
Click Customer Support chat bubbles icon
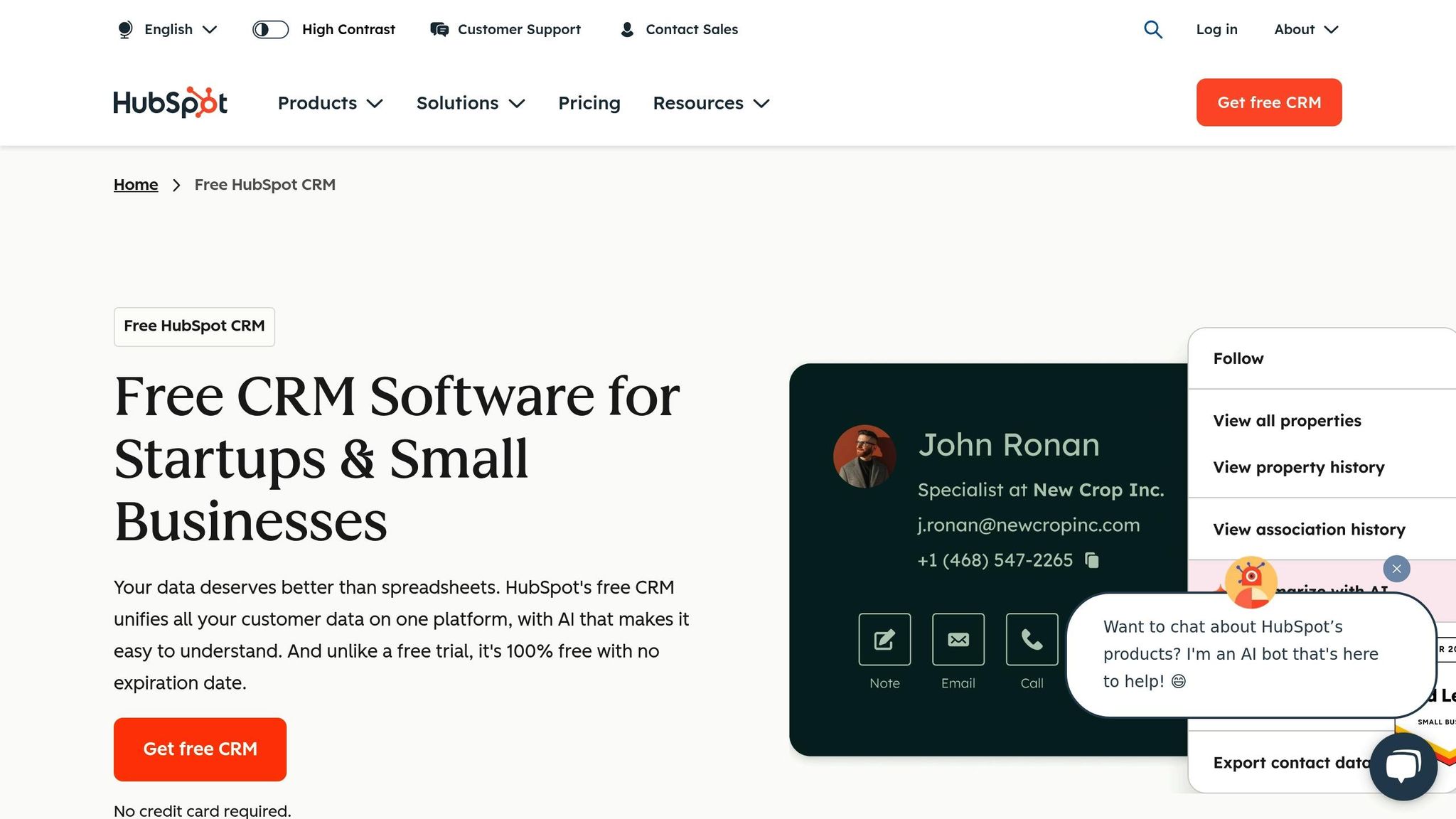pos(439,29)
